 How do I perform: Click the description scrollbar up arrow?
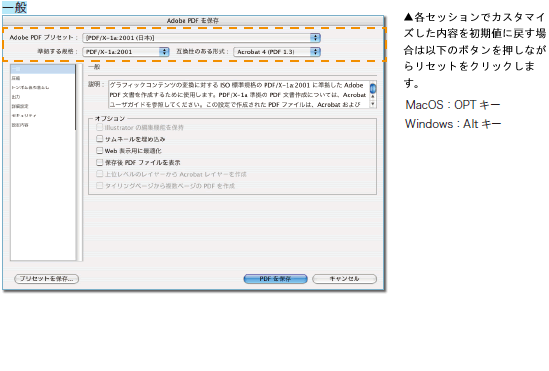(373, 97)
